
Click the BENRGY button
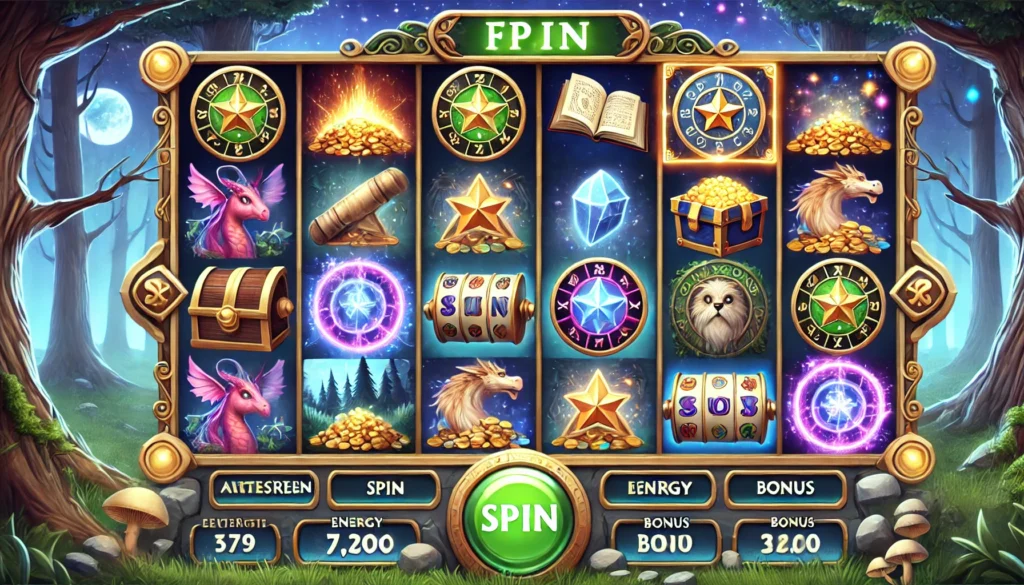(x=656, y=489)
